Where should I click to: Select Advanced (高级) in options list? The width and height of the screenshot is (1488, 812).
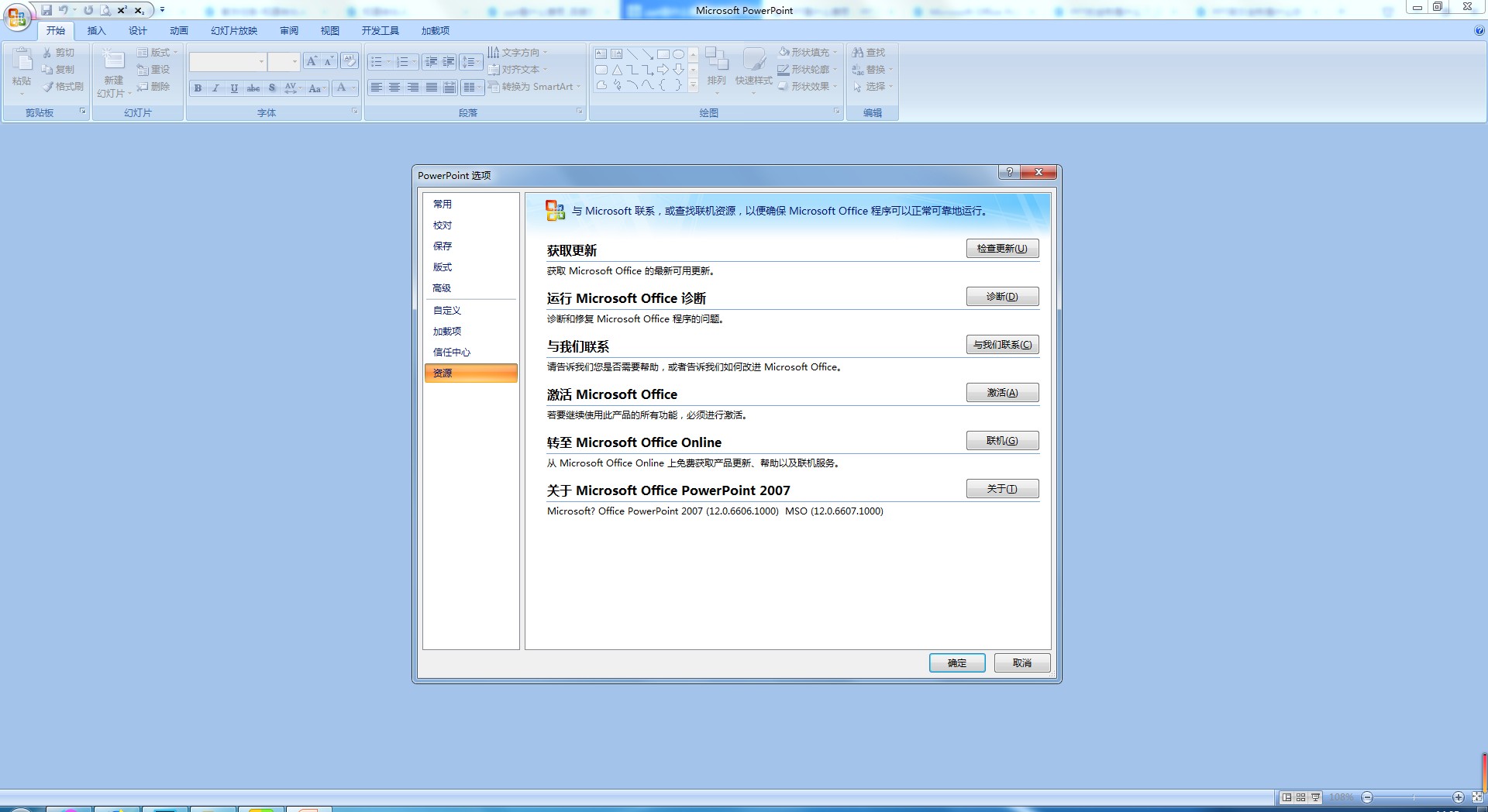pyautogui.click(x=471, y=288)
